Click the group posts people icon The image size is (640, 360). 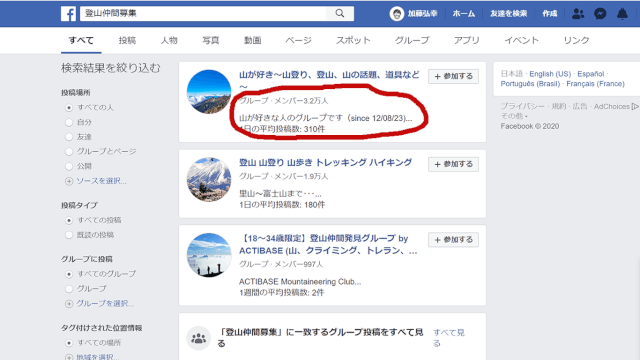click(x=198, y=338)
